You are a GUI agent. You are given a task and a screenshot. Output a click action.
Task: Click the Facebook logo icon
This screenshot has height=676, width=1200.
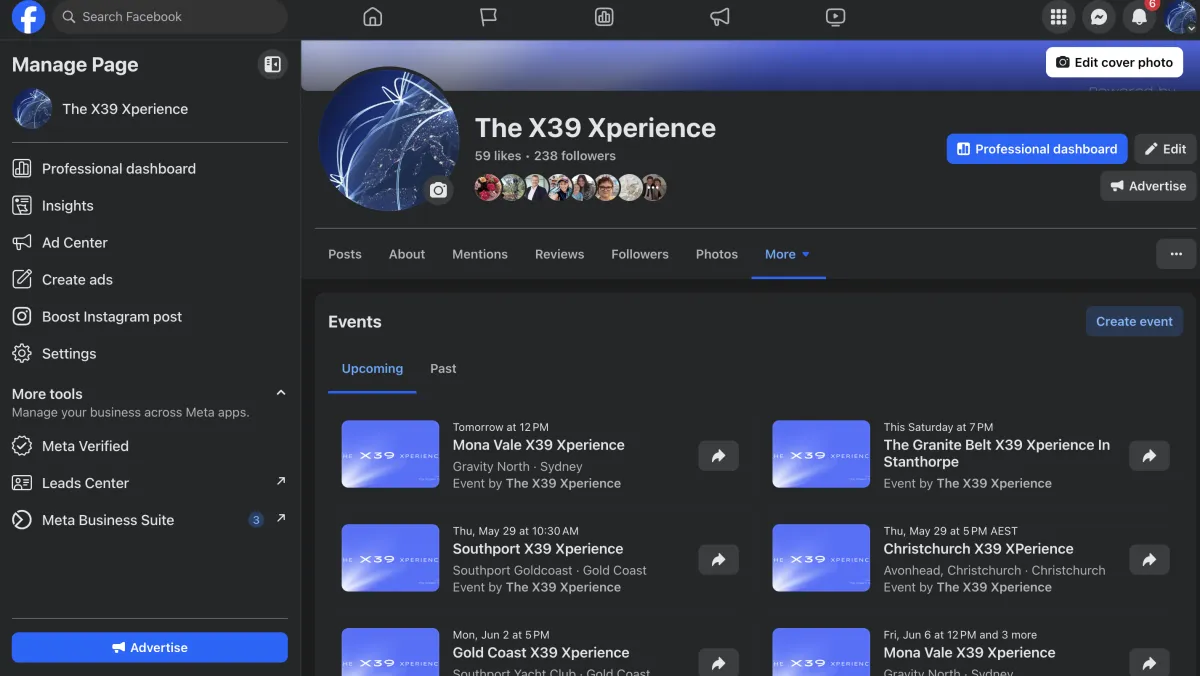28,17
